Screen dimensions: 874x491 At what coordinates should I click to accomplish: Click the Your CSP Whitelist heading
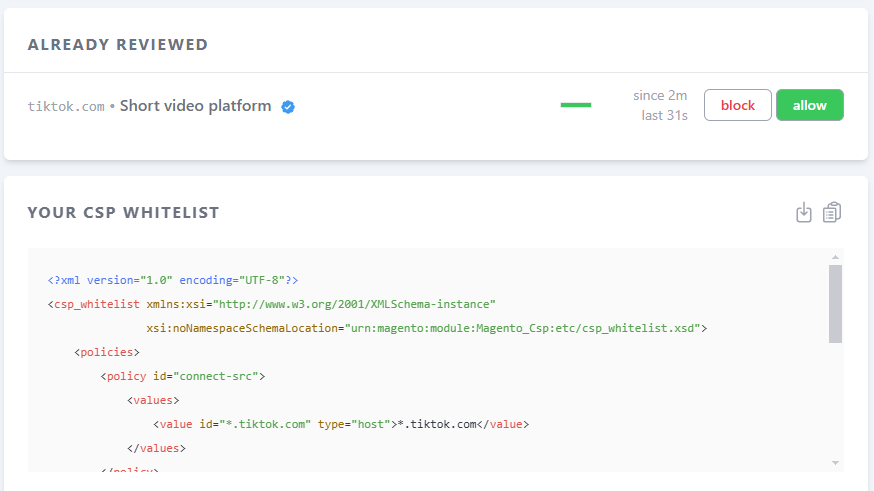click(123, 213)
